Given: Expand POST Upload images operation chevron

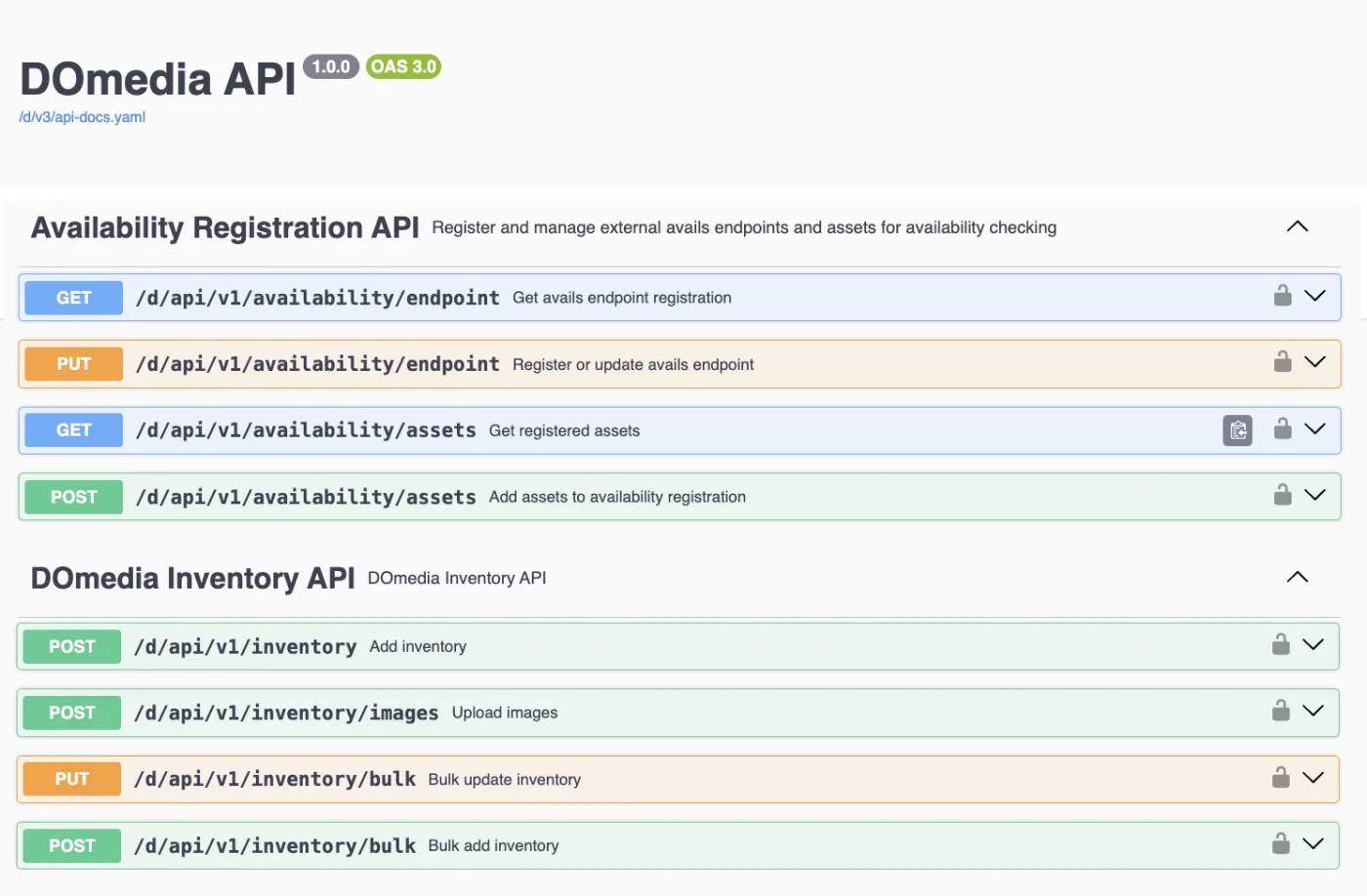Looking at the screenshot, I should 1313,711.
